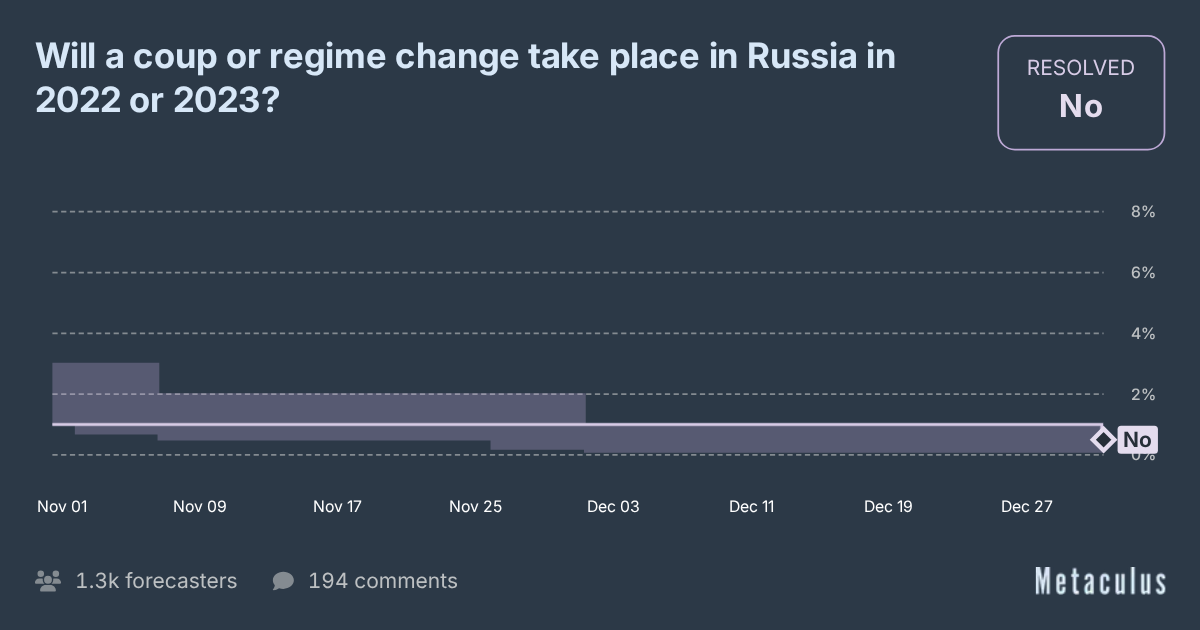Click the comments speech bubble icon
Viewport: 1200px width, 630px height.
283,581
